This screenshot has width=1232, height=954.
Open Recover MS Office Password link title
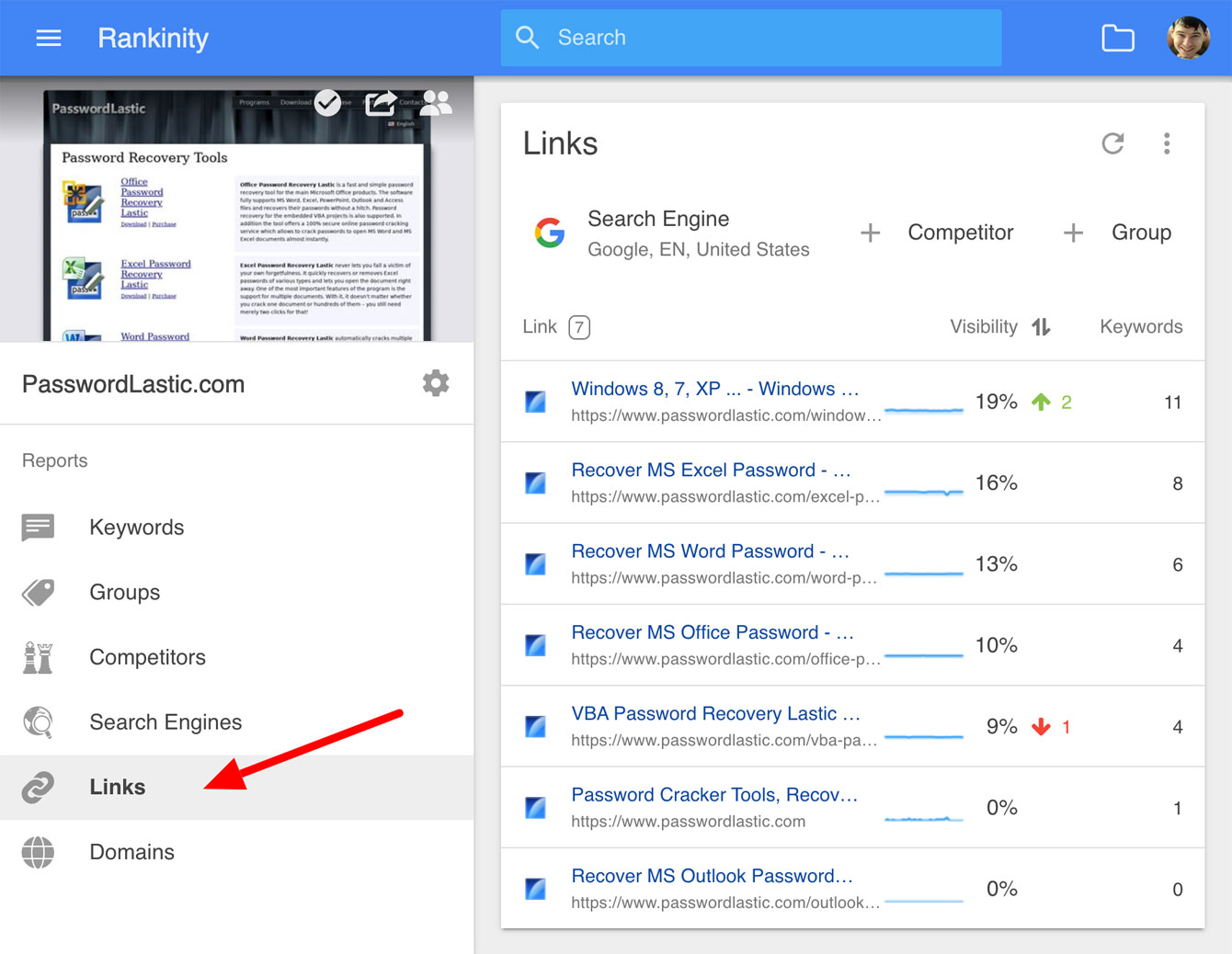tap(713, 632)
